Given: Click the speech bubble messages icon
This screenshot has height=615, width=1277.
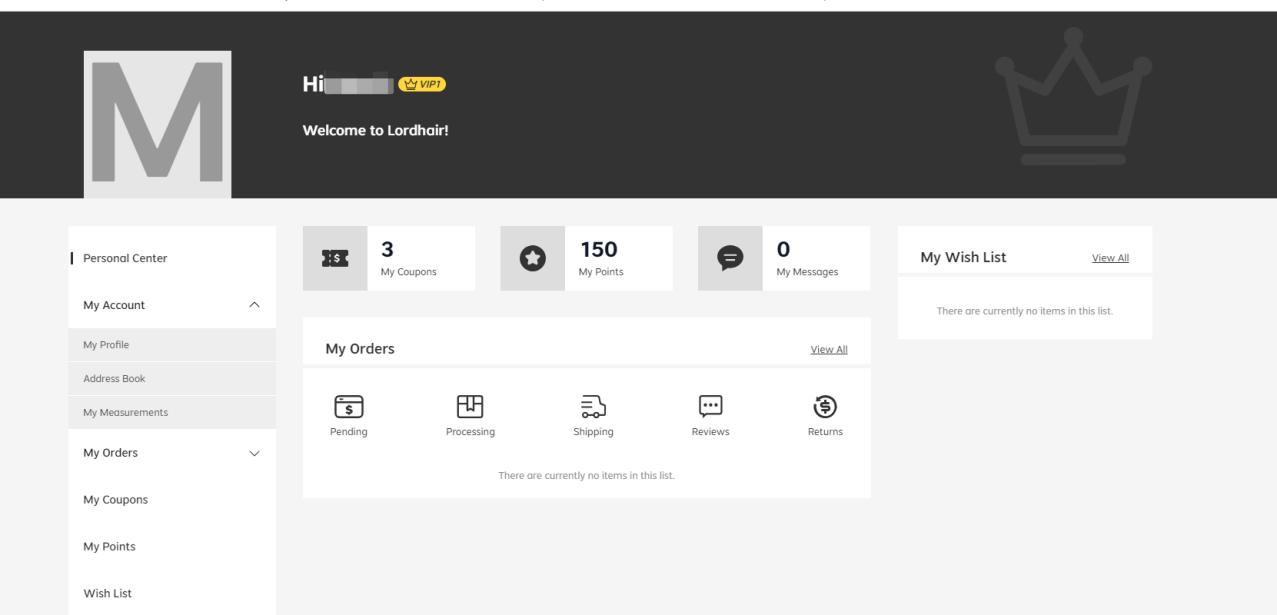Looking at the screenshot, I should point(730,258).
